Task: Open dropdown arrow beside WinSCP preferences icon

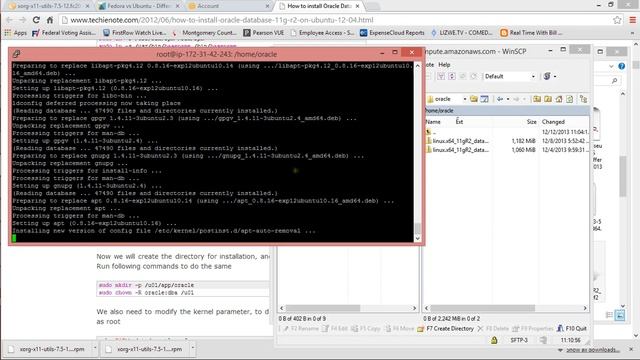Action: pos(555,76)
